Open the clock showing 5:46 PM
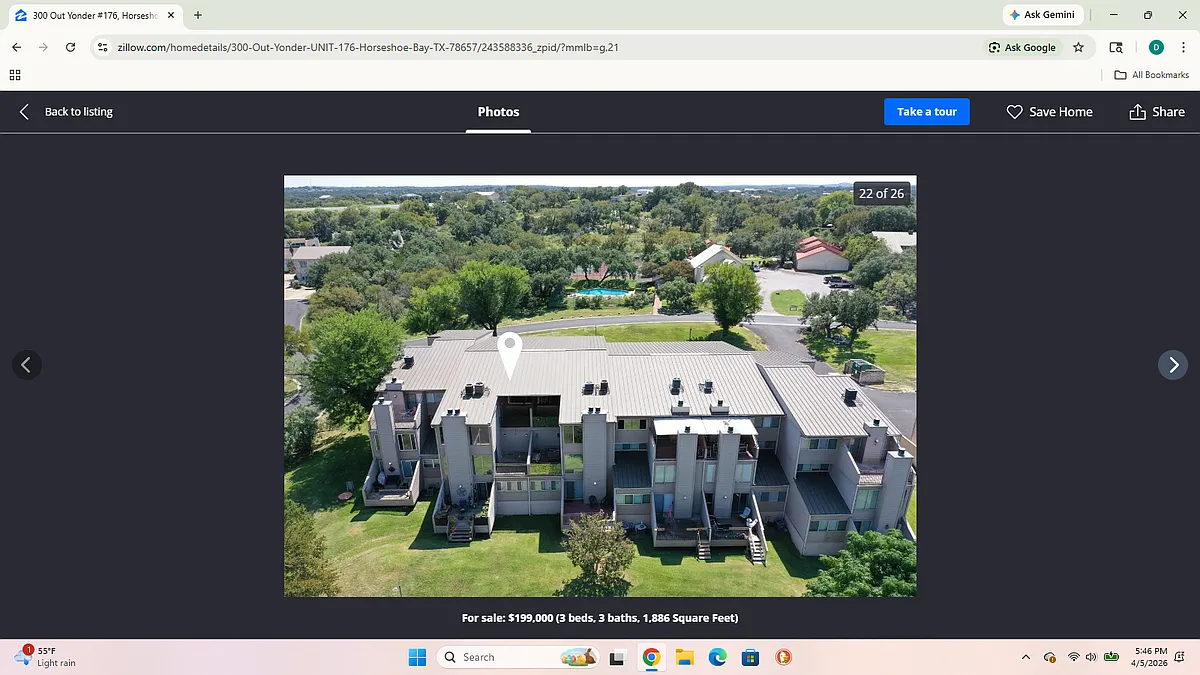The image size is (1200, 675). pyautogui.click(x=1148, y=657)
